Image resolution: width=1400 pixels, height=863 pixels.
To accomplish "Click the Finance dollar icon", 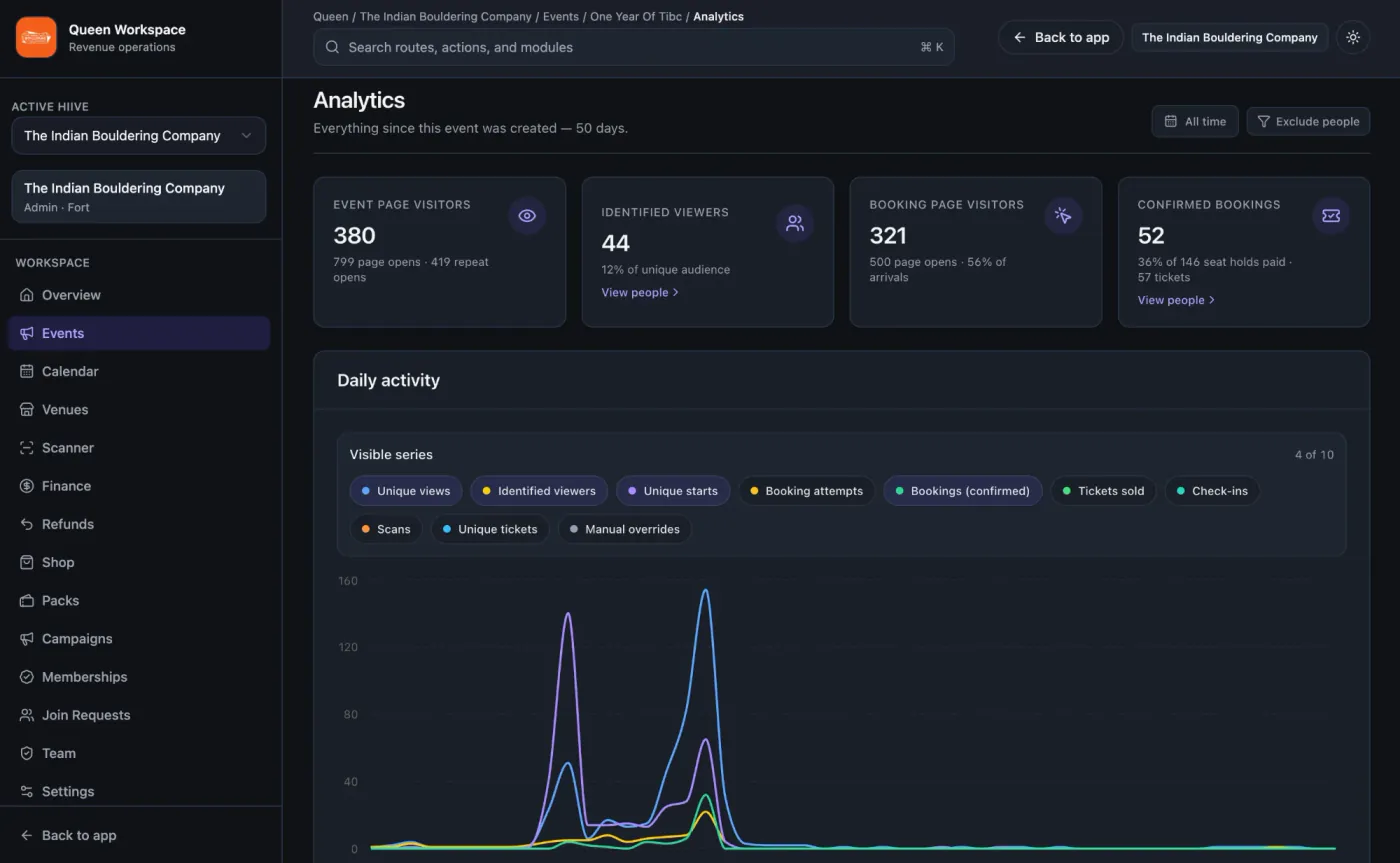I will click(27, 486).
